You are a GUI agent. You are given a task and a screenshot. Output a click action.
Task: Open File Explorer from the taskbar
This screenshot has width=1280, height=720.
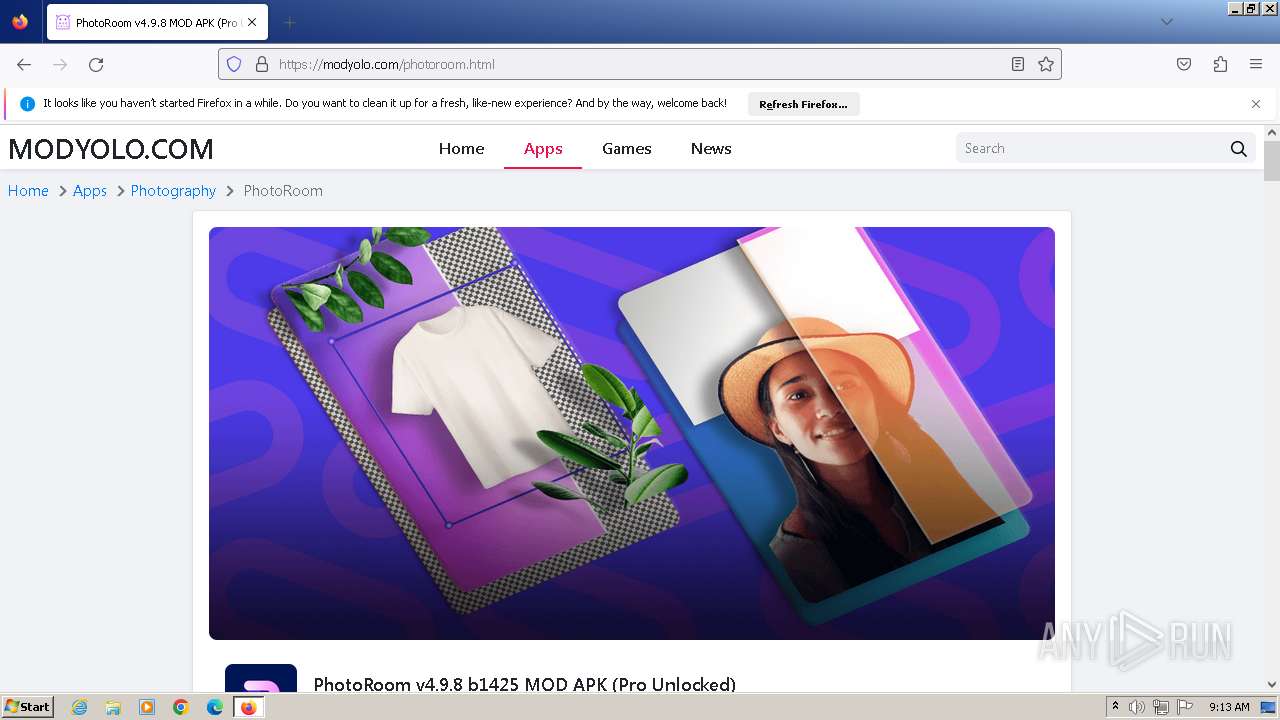(x=113, y=707)
